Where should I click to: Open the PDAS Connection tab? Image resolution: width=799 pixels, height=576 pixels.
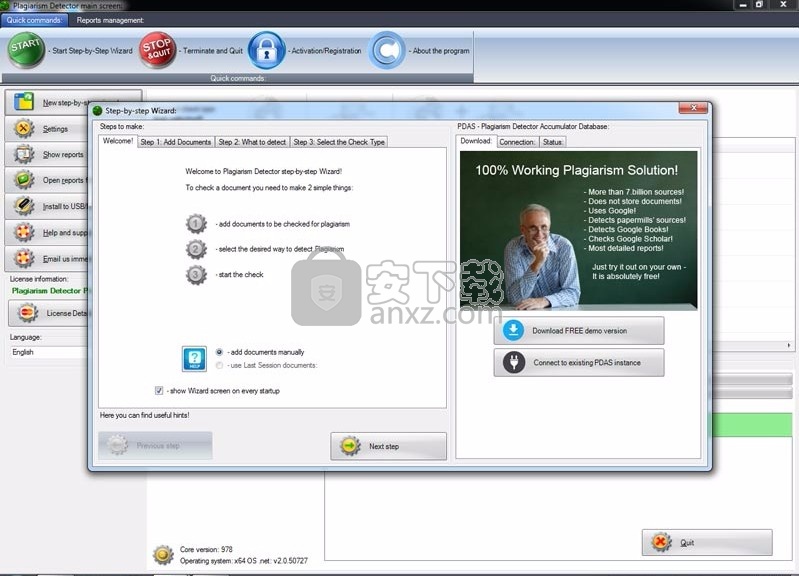click(x=517, y=142)
